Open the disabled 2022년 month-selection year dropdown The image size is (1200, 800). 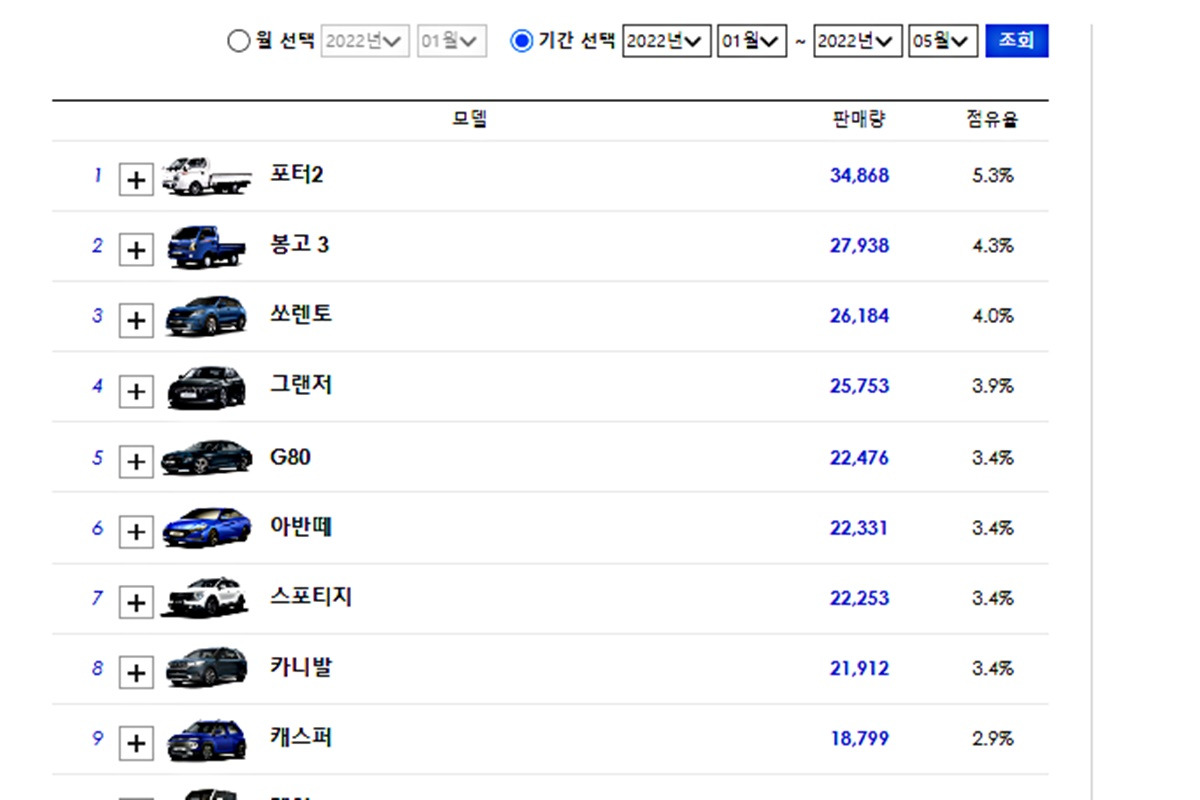365,42
